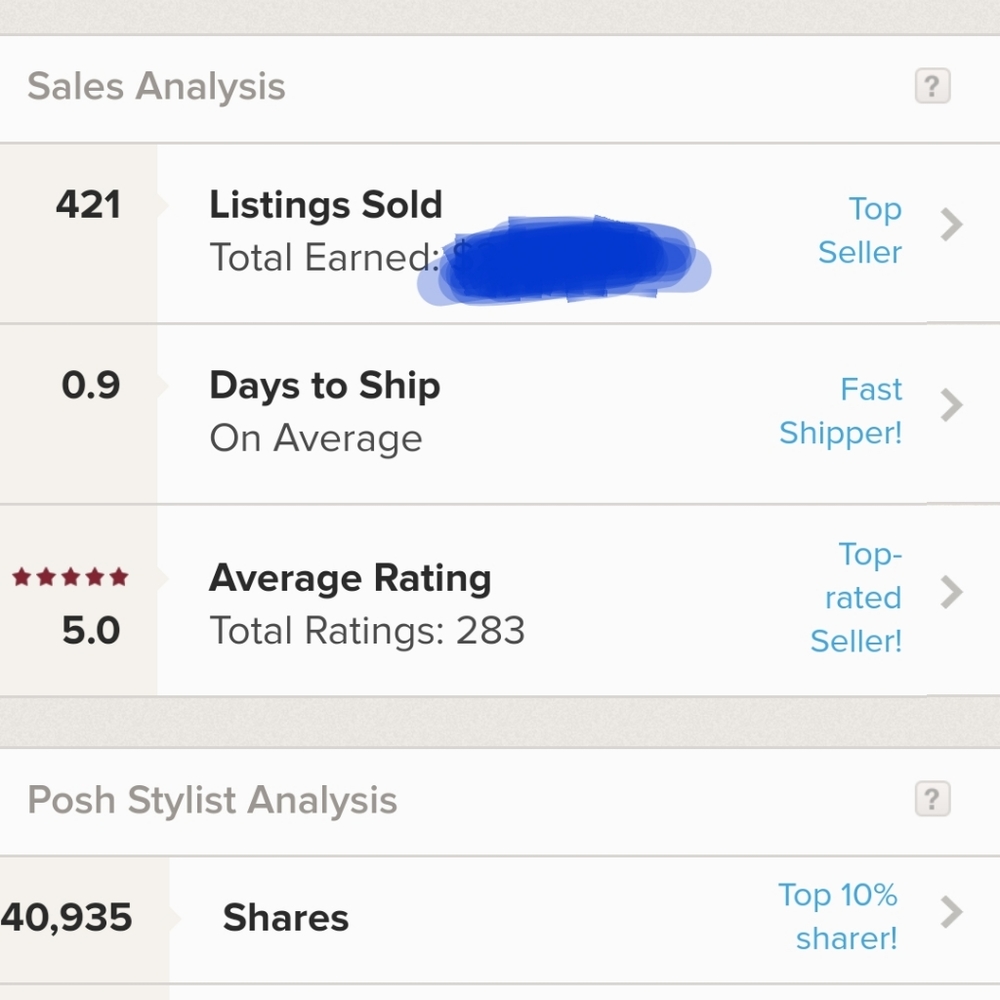The image size is (1000, 1000).
Task: Tap the Top 10% sharer! link
Action: (838, 916)
